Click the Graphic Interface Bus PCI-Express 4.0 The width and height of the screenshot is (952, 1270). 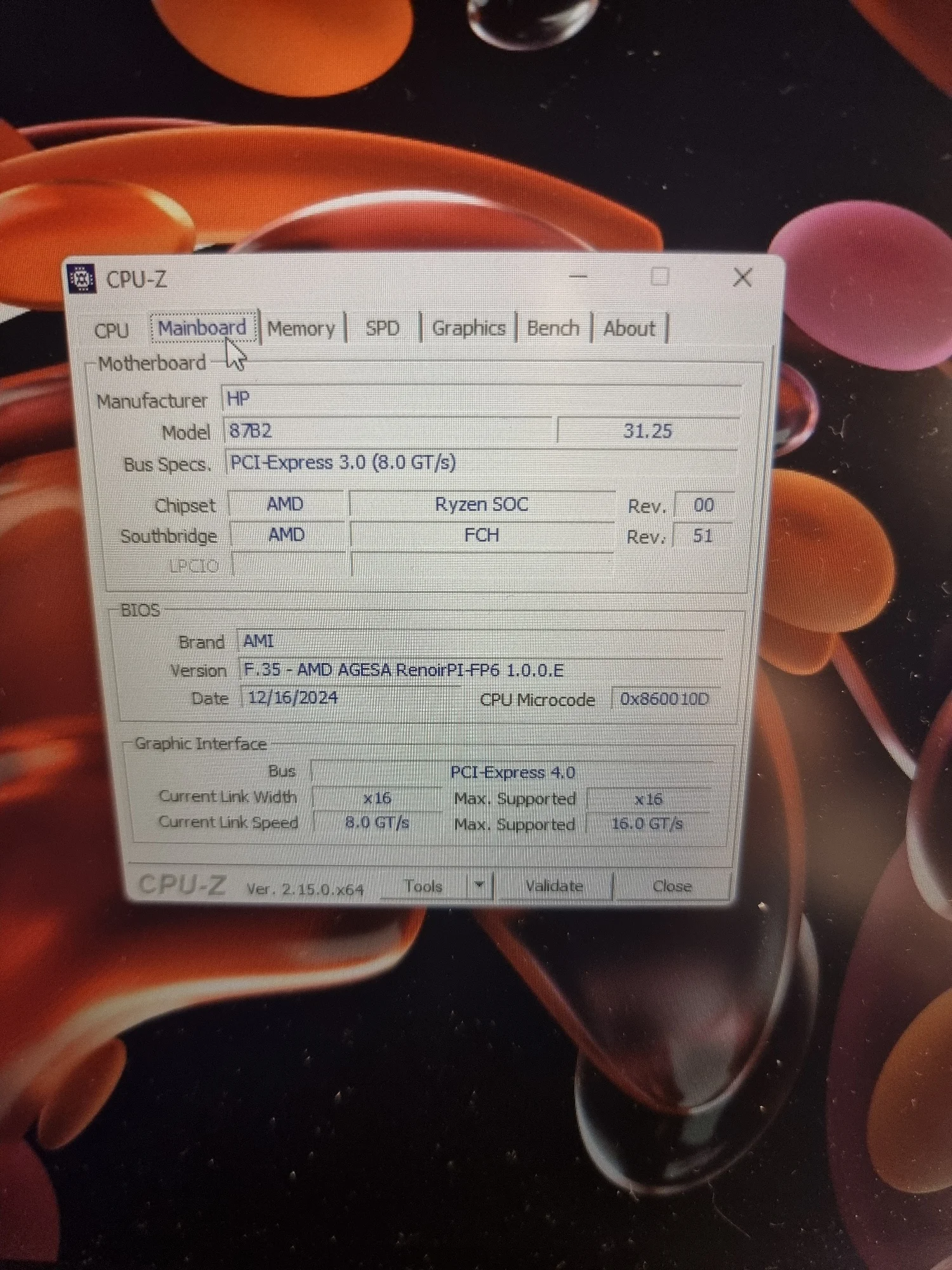tap(512, 772)
